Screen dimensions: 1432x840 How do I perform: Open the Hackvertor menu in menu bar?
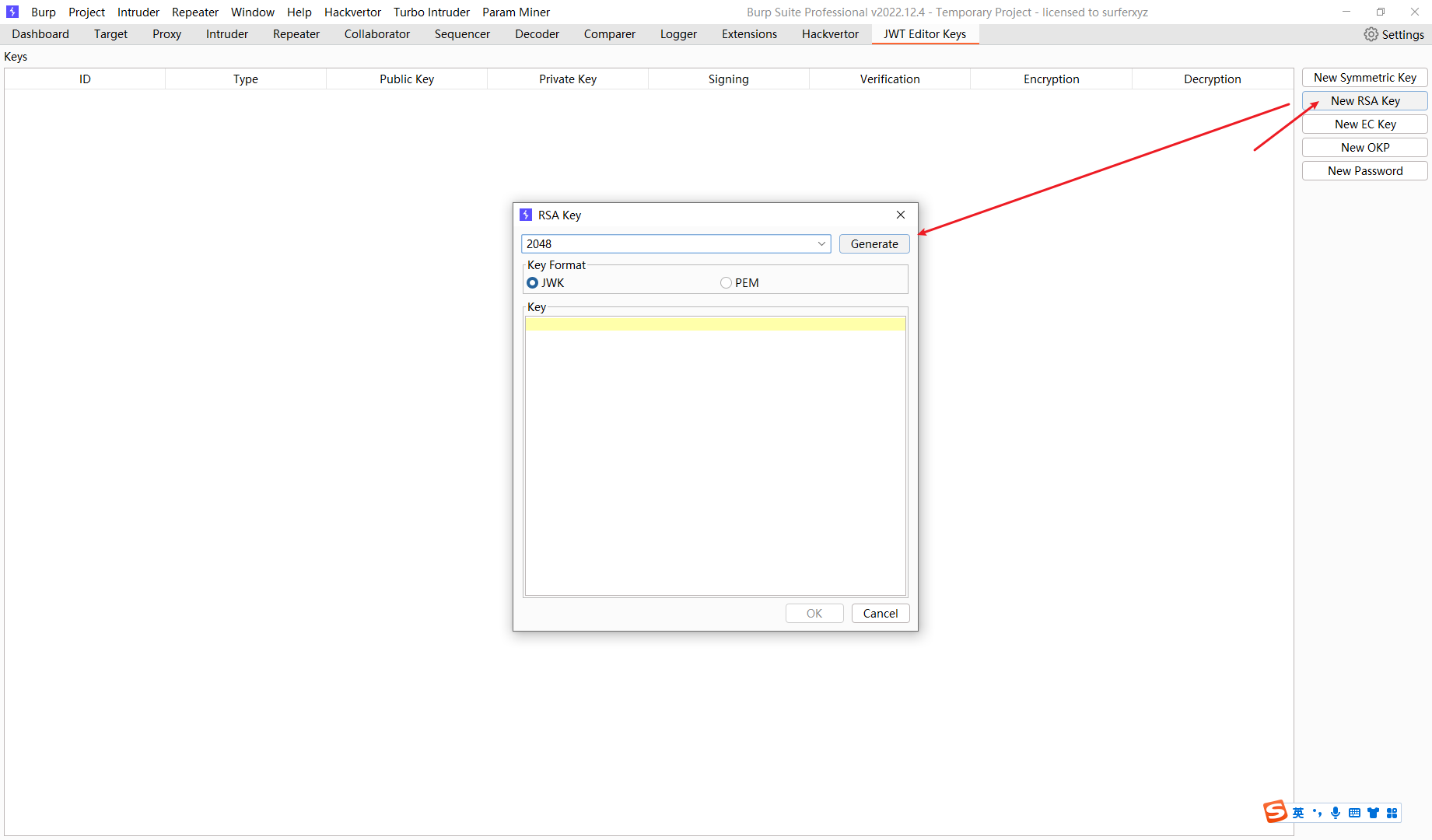click(x=353, y=12)
